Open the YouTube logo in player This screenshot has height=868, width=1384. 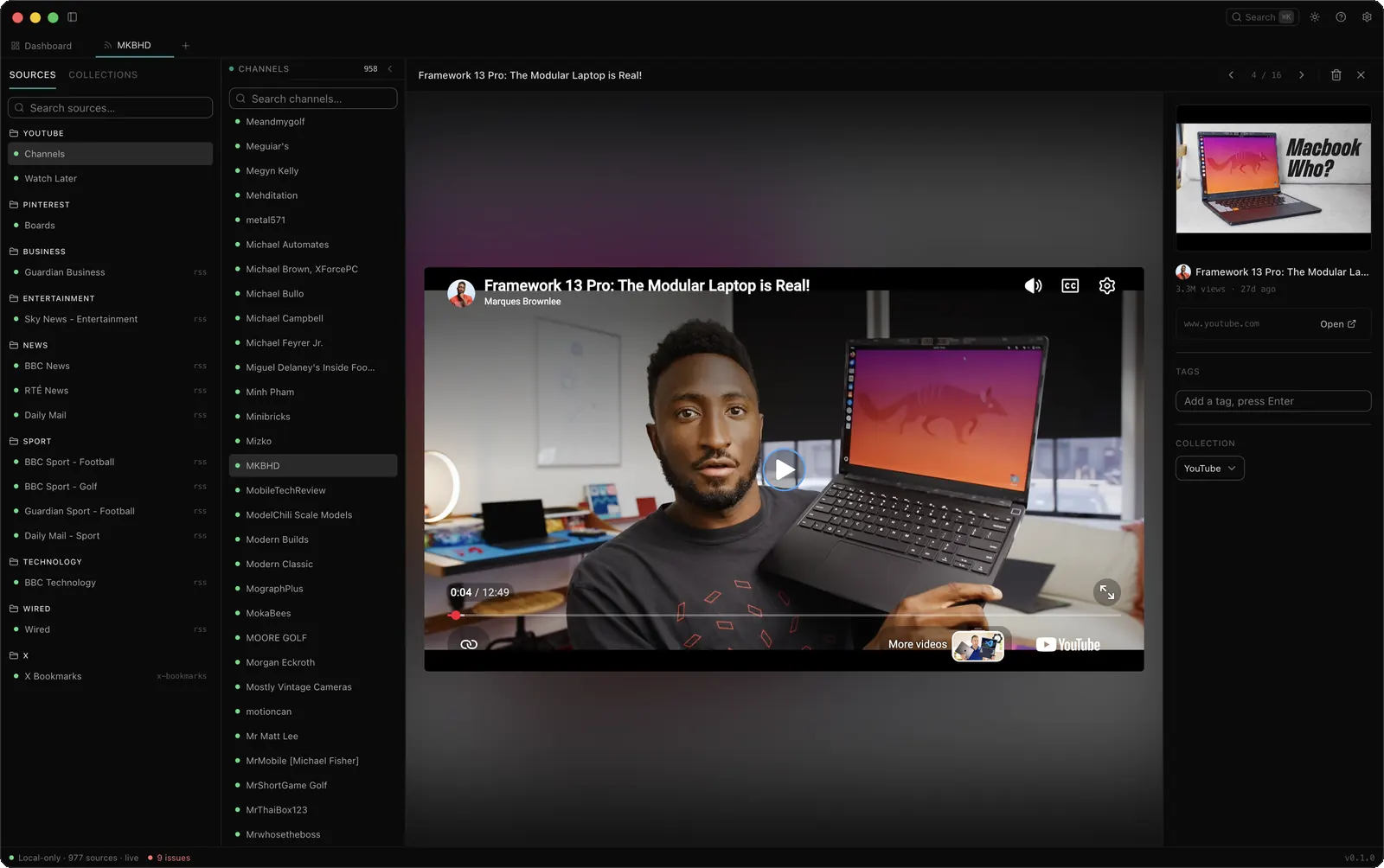1068,645
